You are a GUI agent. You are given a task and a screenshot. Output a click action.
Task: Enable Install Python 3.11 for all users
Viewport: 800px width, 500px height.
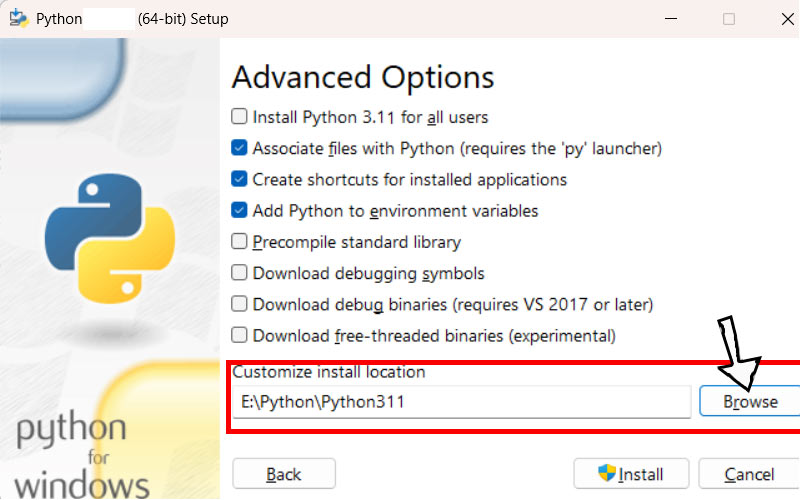[x=240, y=117]
